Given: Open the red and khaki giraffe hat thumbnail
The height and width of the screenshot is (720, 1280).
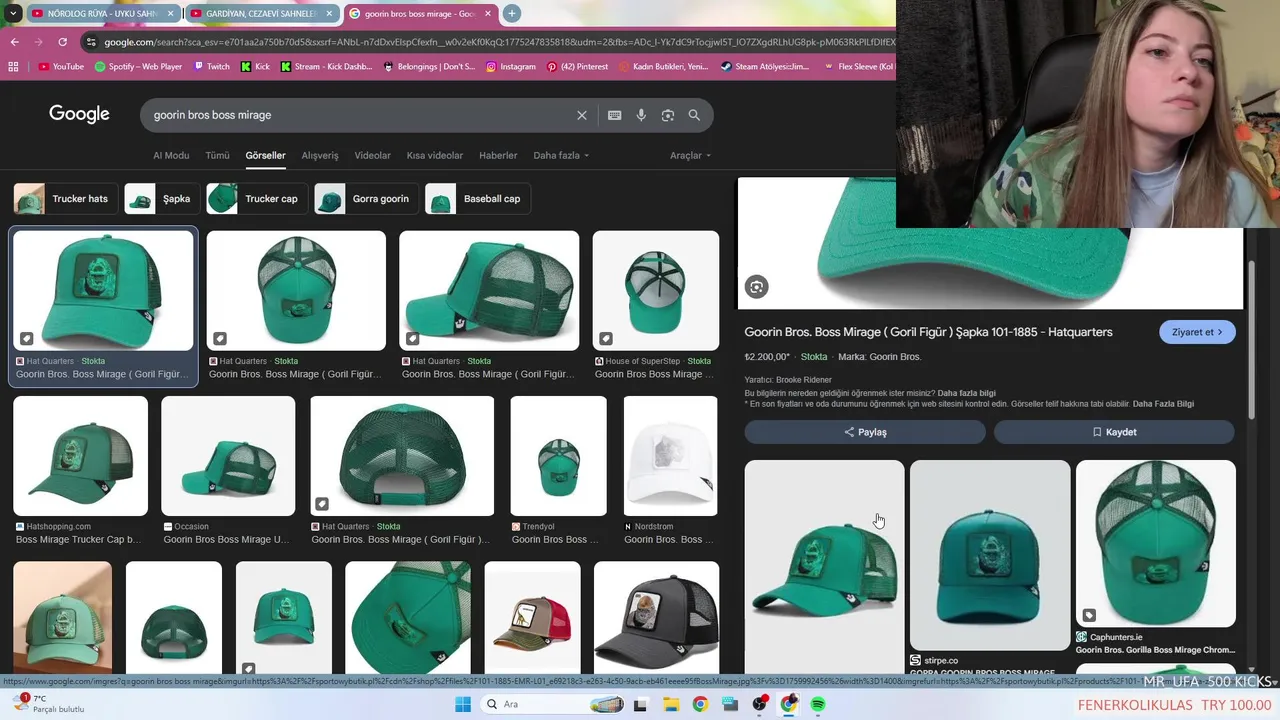Looking at the screenshot, I should point(532,617).
